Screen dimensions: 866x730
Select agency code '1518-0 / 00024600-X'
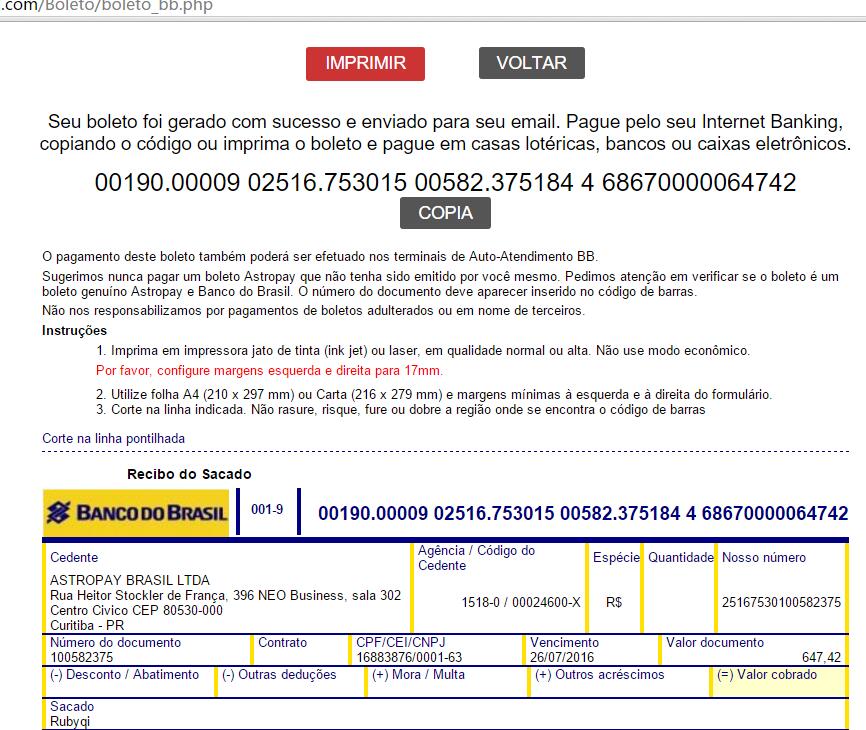point(521,602)
